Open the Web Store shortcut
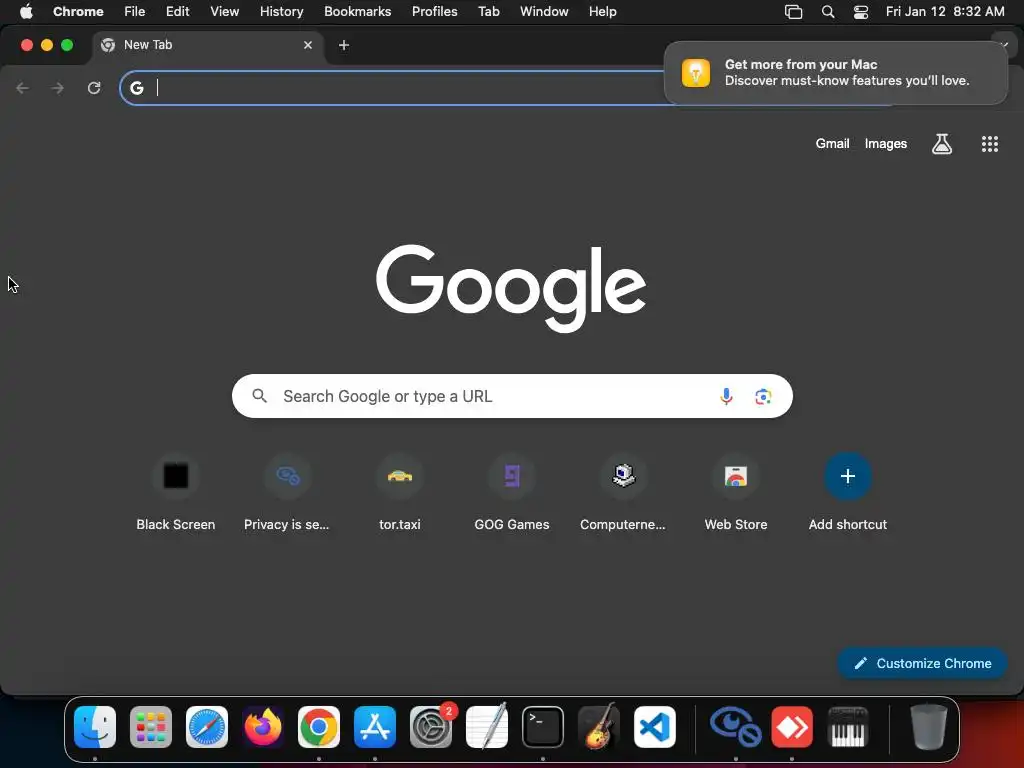The image size is (1024, 768). [736, 492]
